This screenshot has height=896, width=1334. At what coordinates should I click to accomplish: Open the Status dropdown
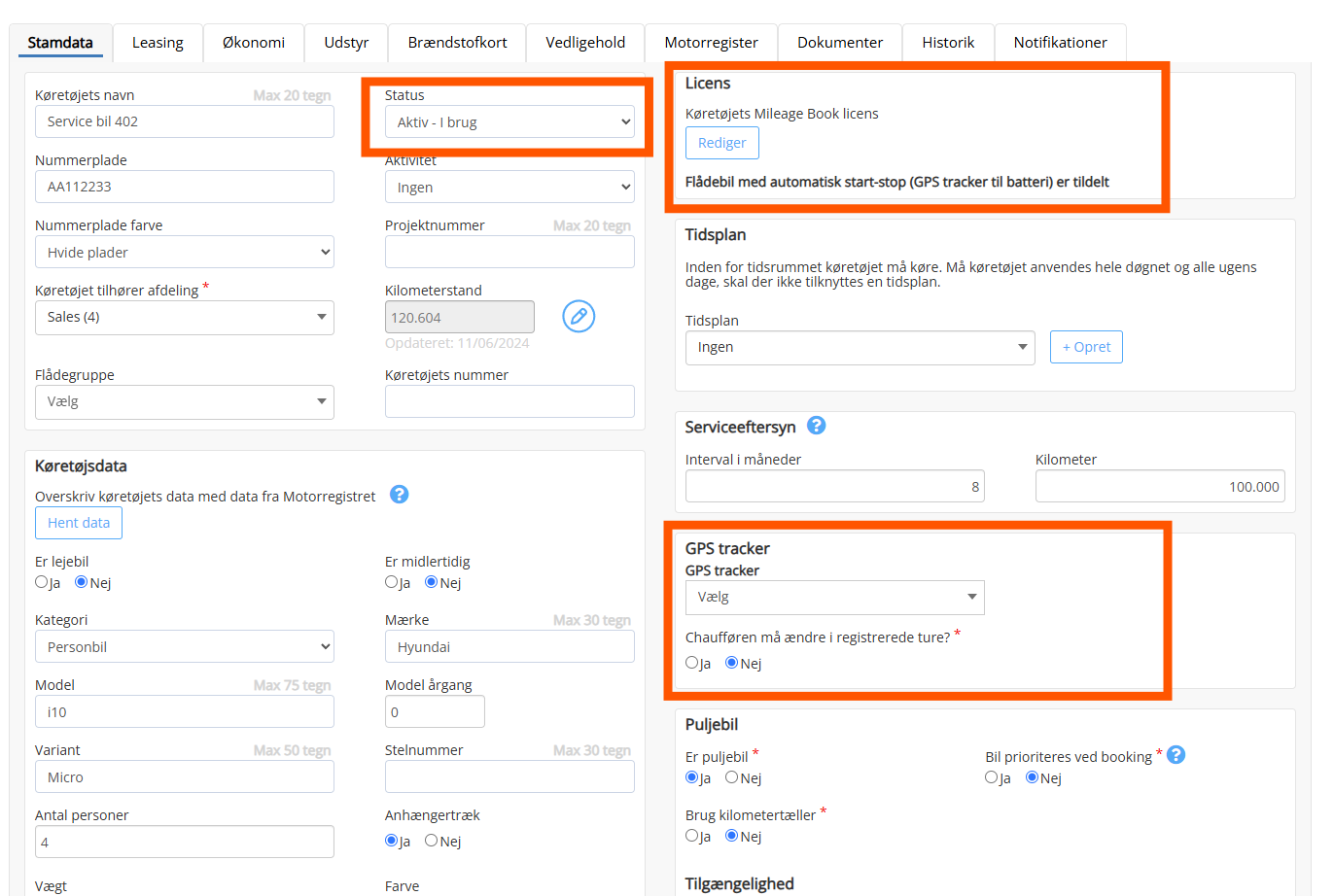click(509, 122)
